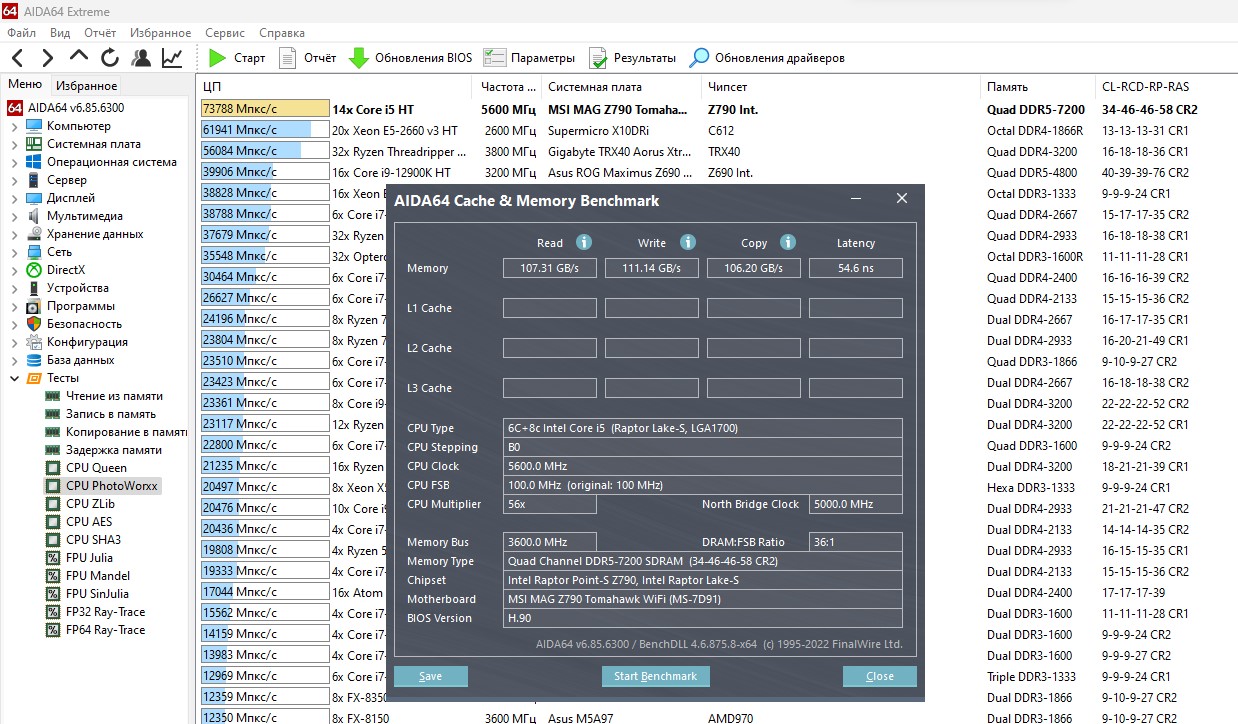Click the Write info icon in the benchmark dialog
Image resolution: width=1238 pixels, height=724 pixels.
(687, 242)
